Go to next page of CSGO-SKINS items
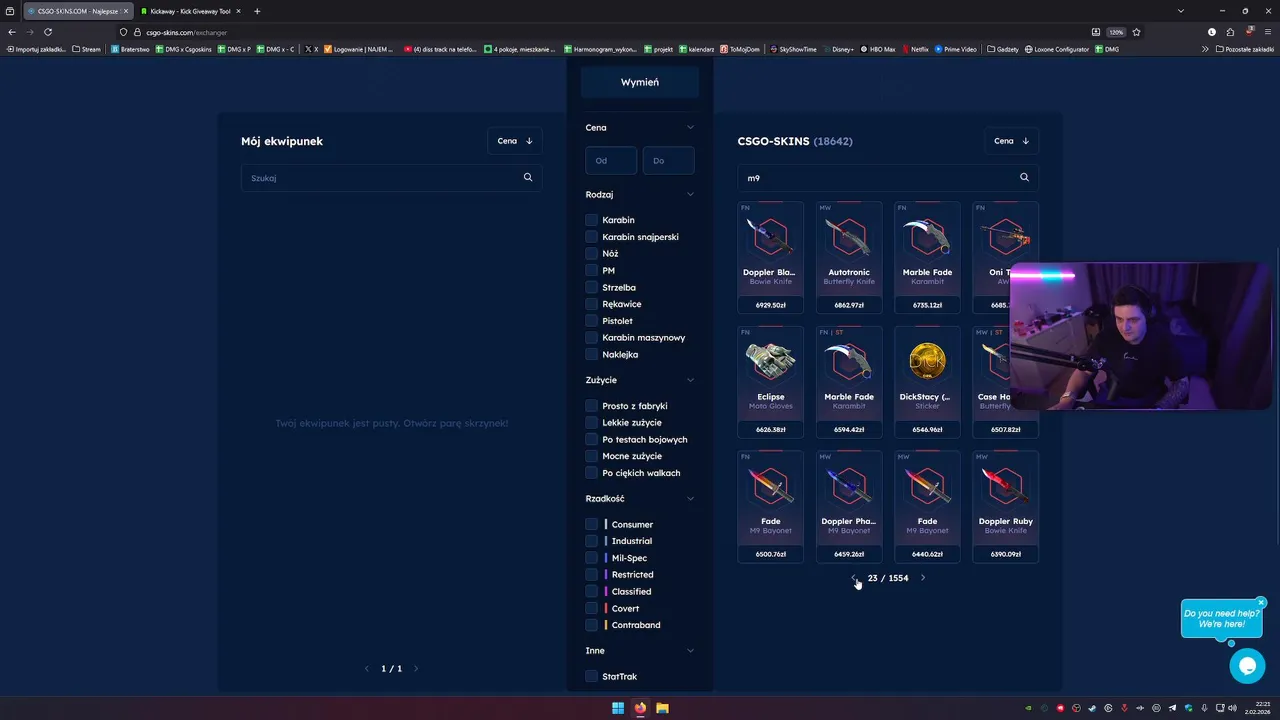Viewport: 1280px width, 720px height. pyautogui.click(x=922, y=578)
